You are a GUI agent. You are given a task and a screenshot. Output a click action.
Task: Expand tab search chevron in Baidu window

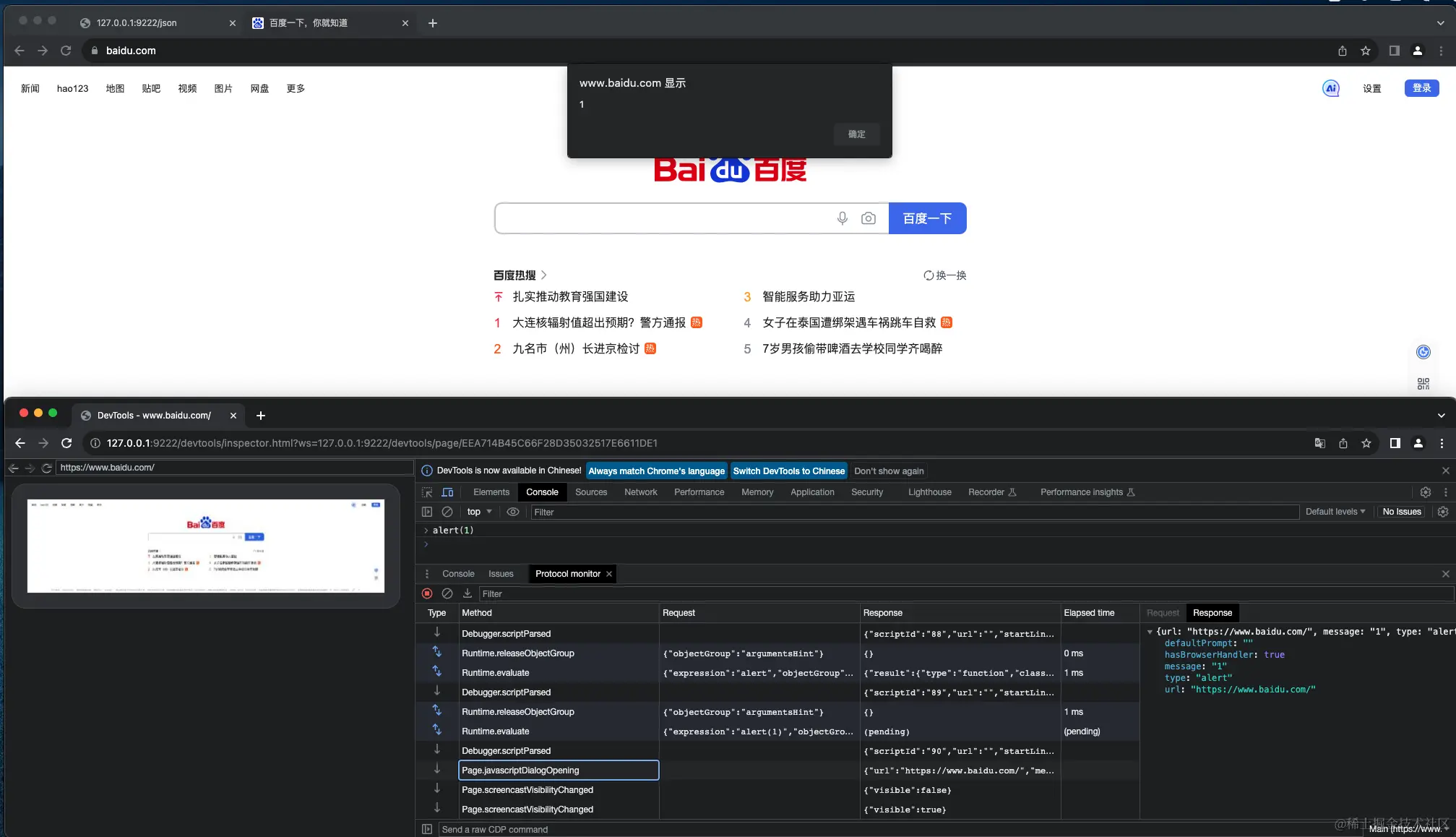tap(1440, 23)
